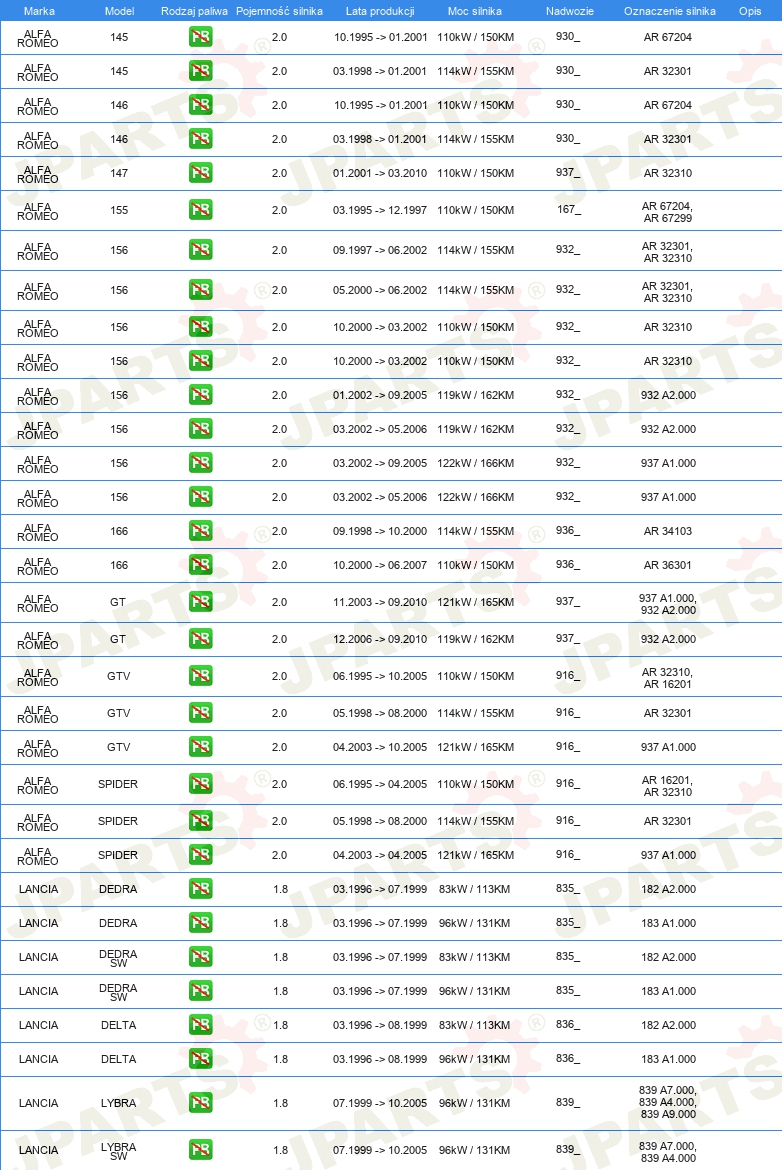782x1170 pixels.
Task: Select engine cell AR 16201, AR 32310
Action: tap(668, 786)
